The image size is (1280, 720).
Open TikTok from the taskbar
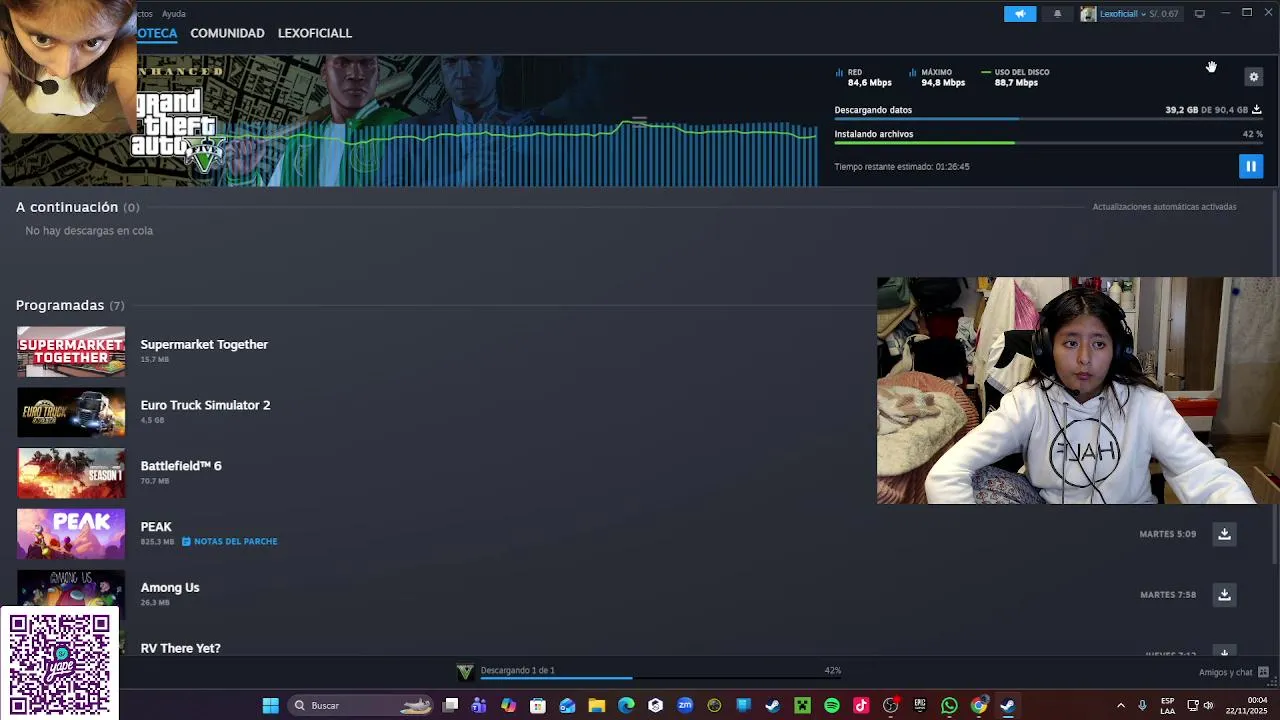[861, 706]
